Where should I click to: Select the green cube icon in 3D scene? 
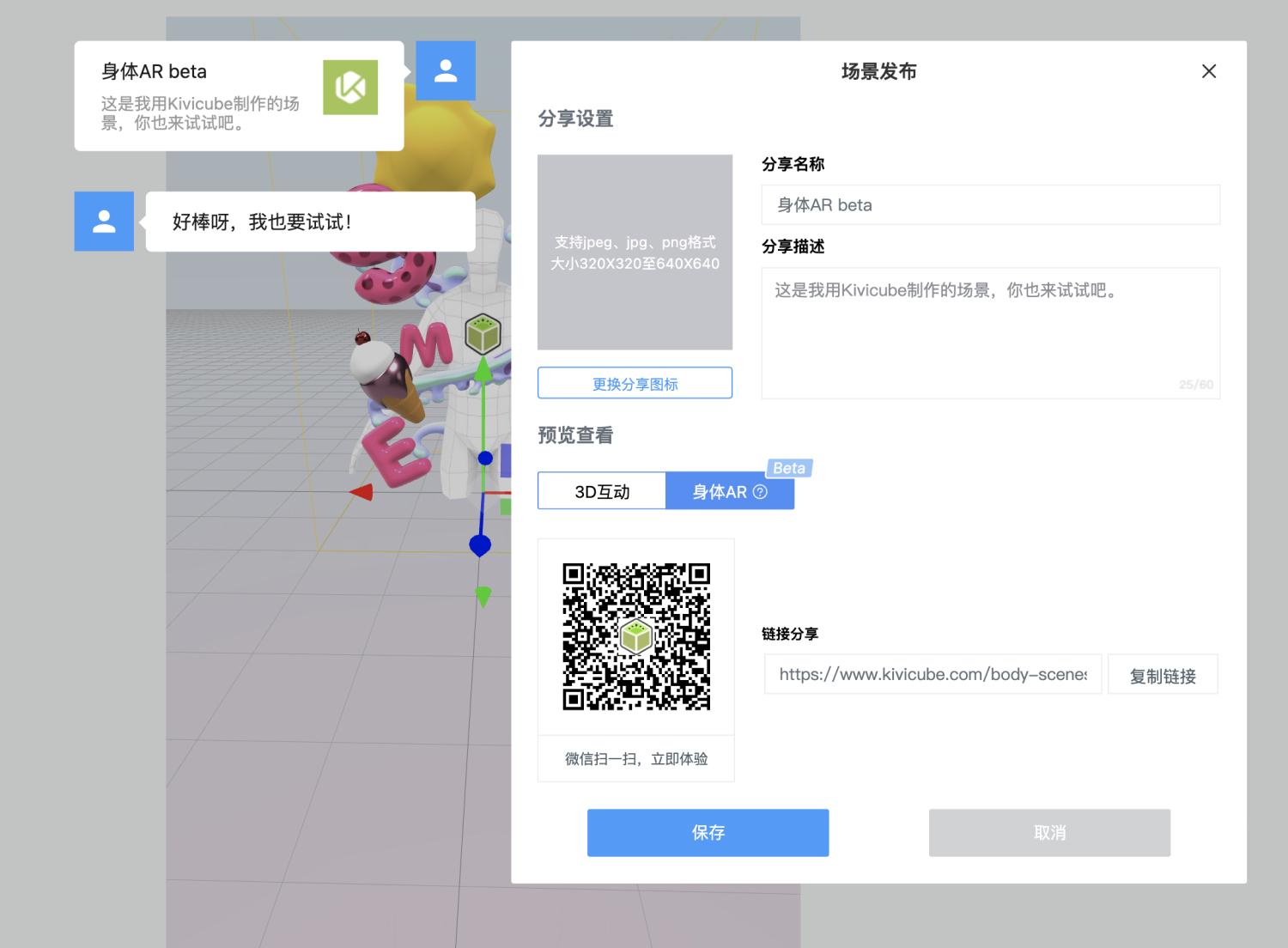[483, 334]
